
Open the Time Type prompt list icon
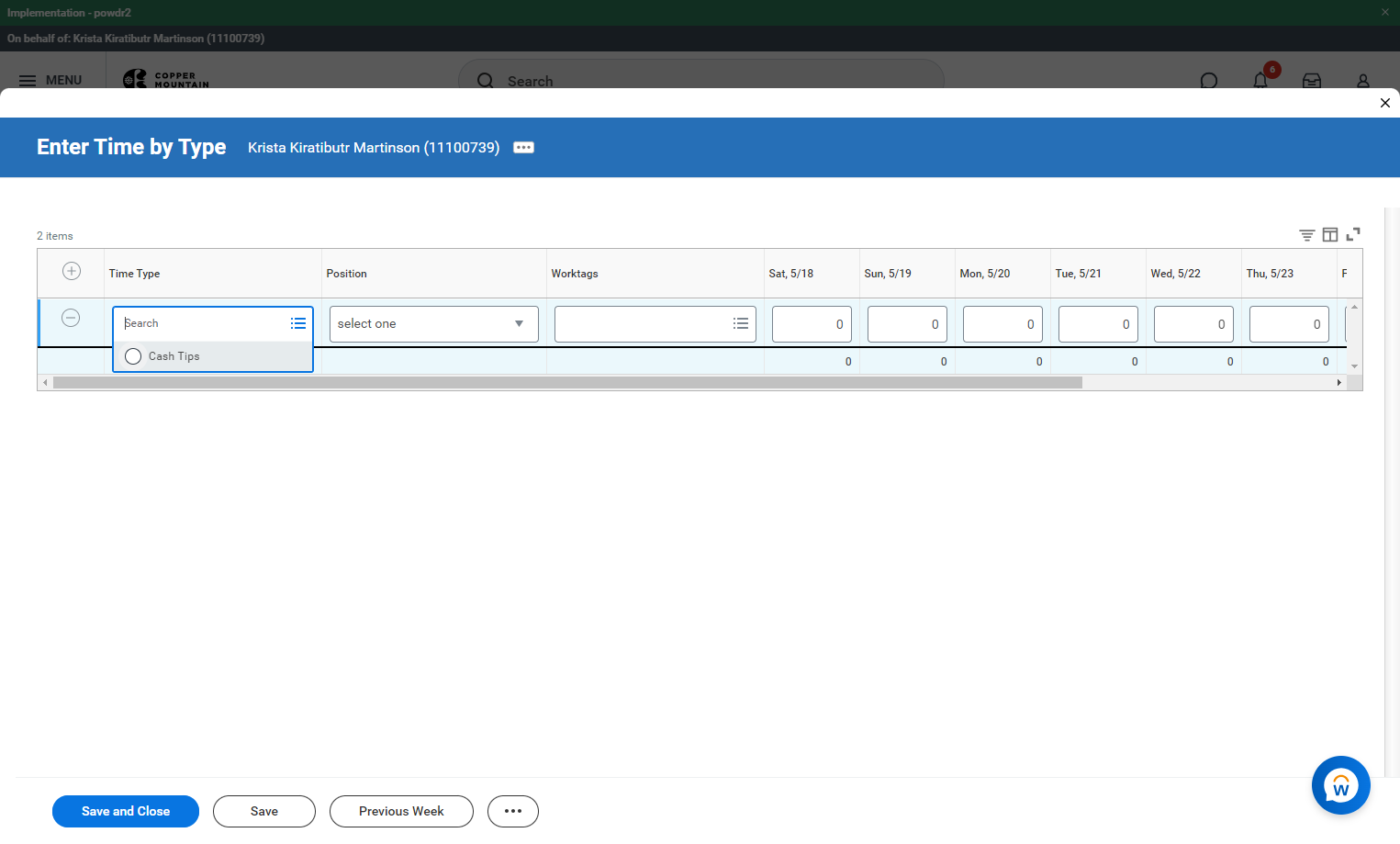(x=298, y=323)
